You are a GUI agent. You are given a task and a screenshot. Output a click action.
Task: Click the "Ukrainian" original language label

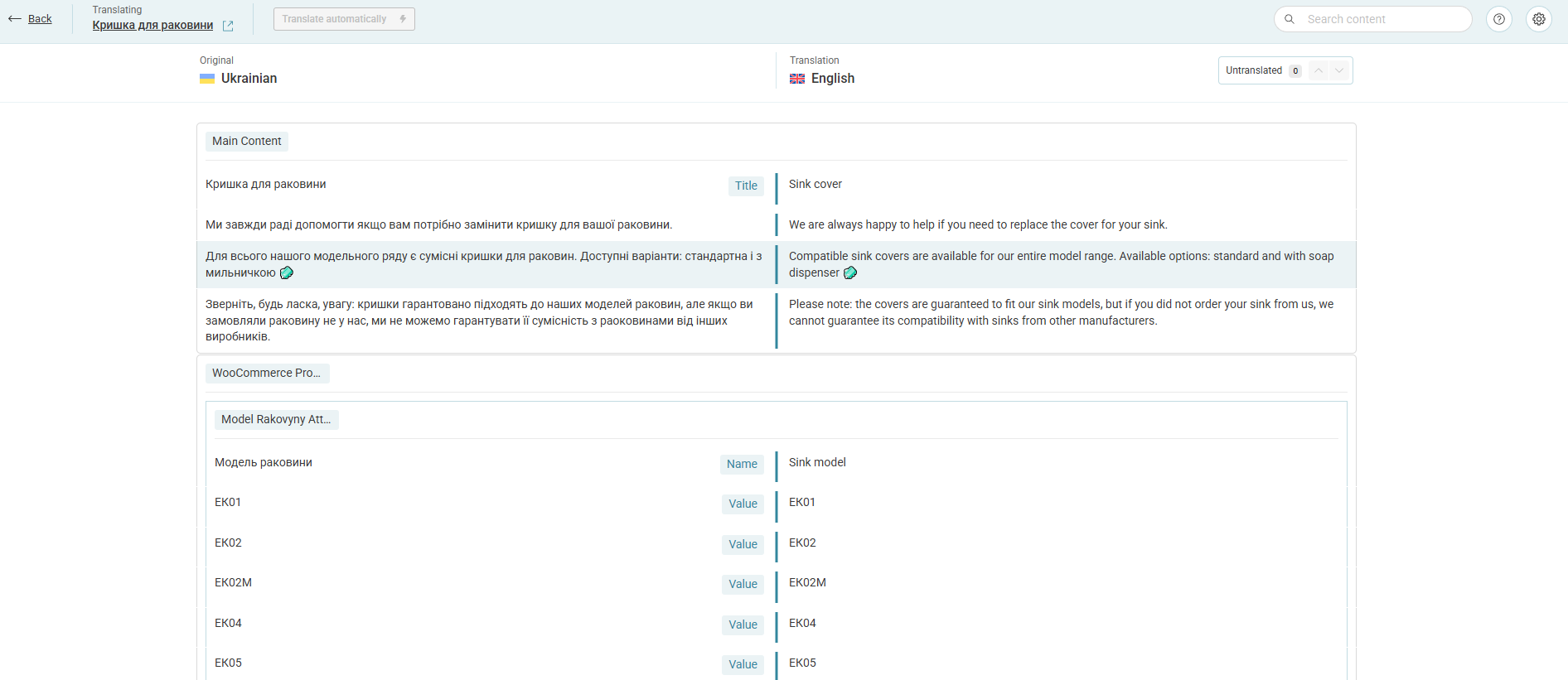(x=249, y=79)
